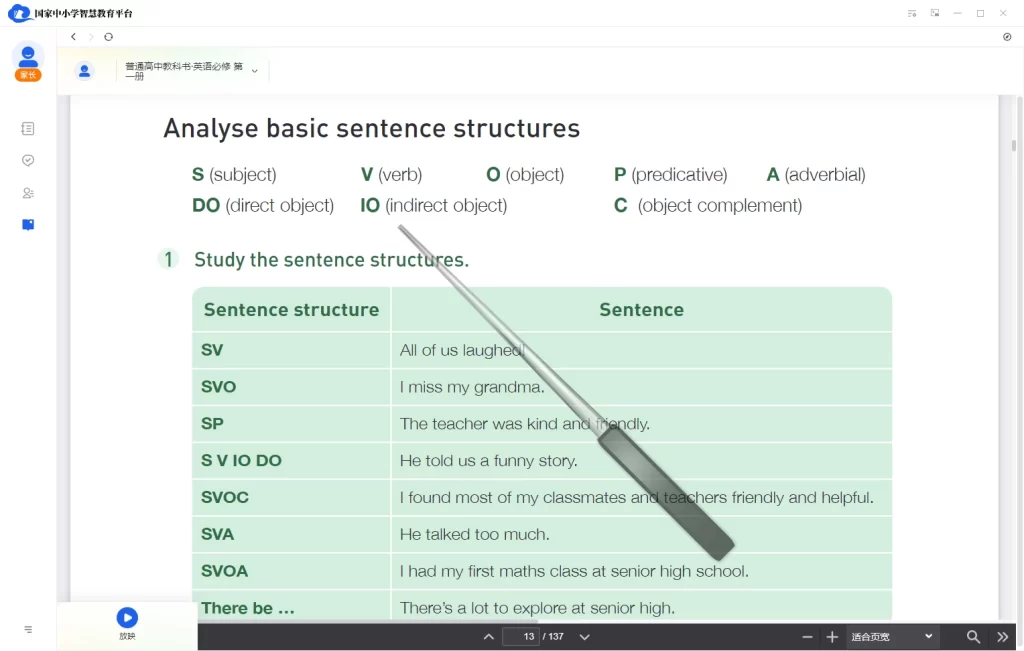Viewport: 1024px width, 651px height.
Task: Click the refresh page icon
Action: click(109, 37)
